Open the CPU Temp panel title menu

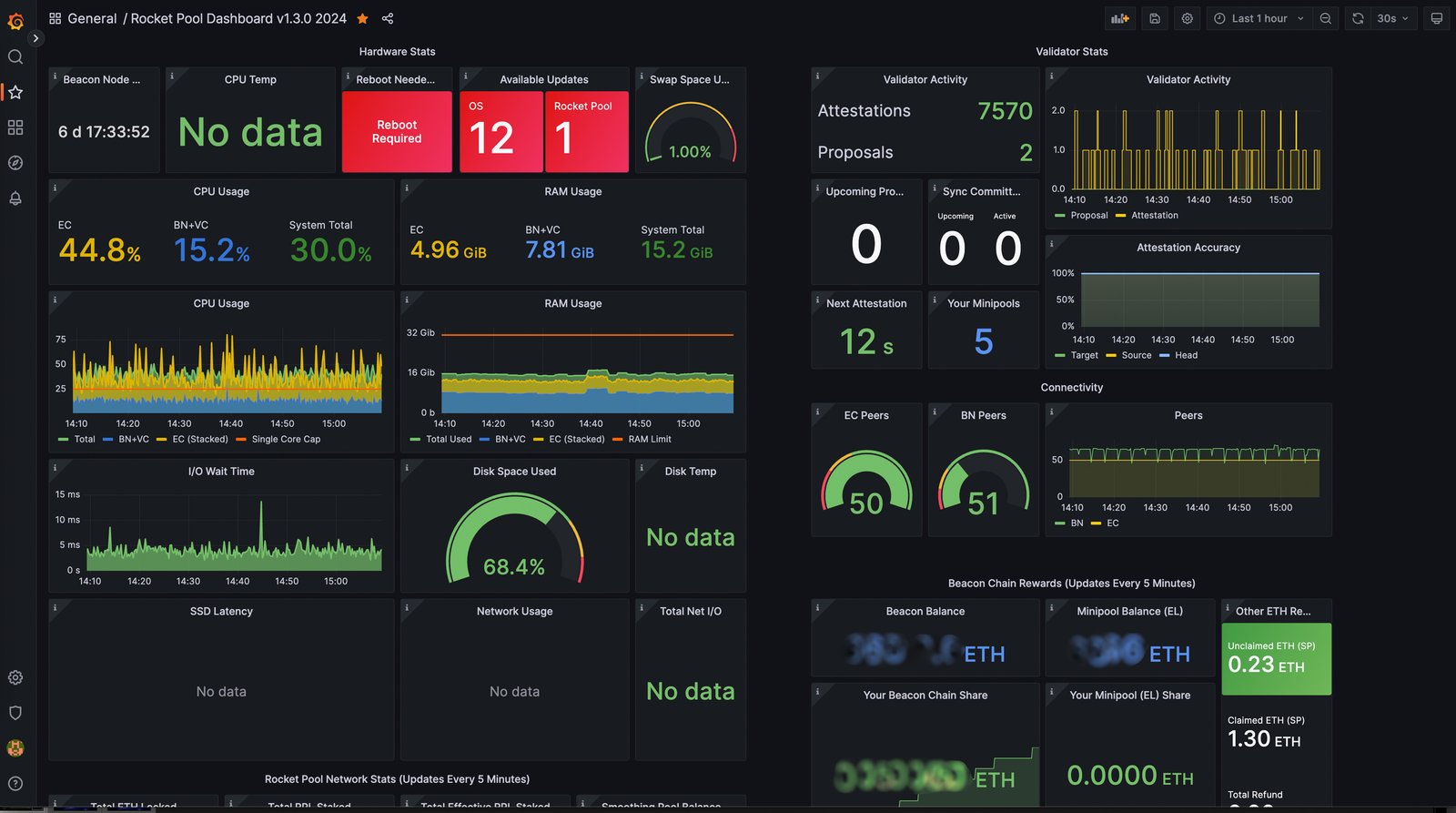click(250, 80)
